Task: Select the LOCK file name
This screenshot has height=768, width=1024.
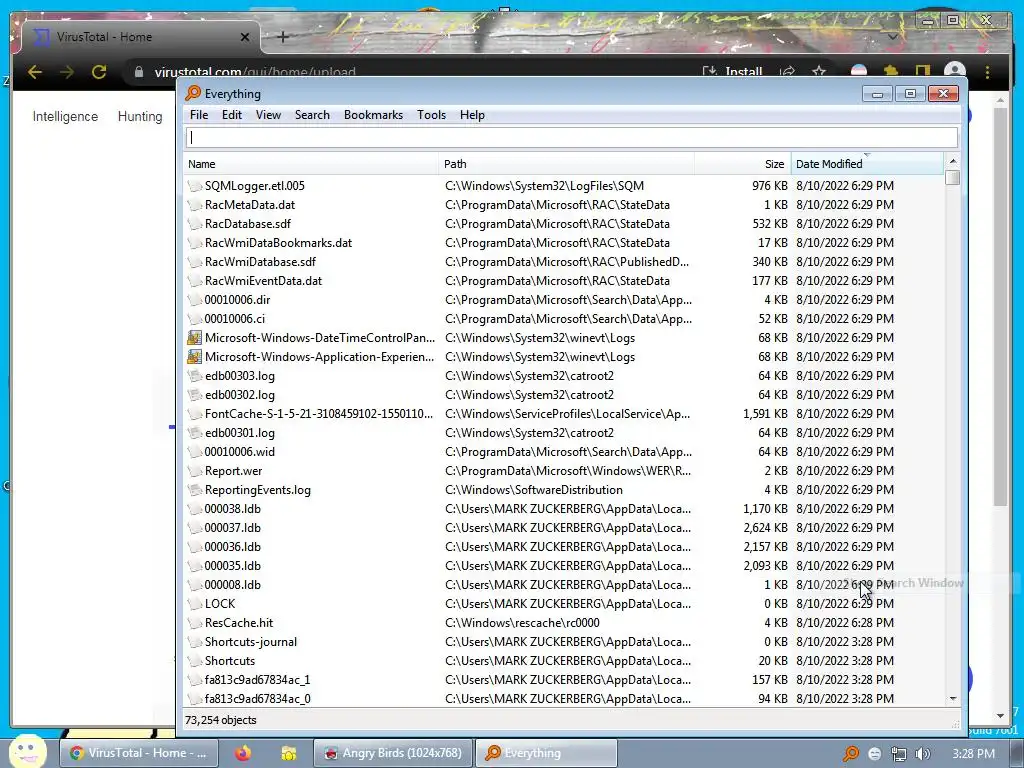Action: tap(219, 604)
